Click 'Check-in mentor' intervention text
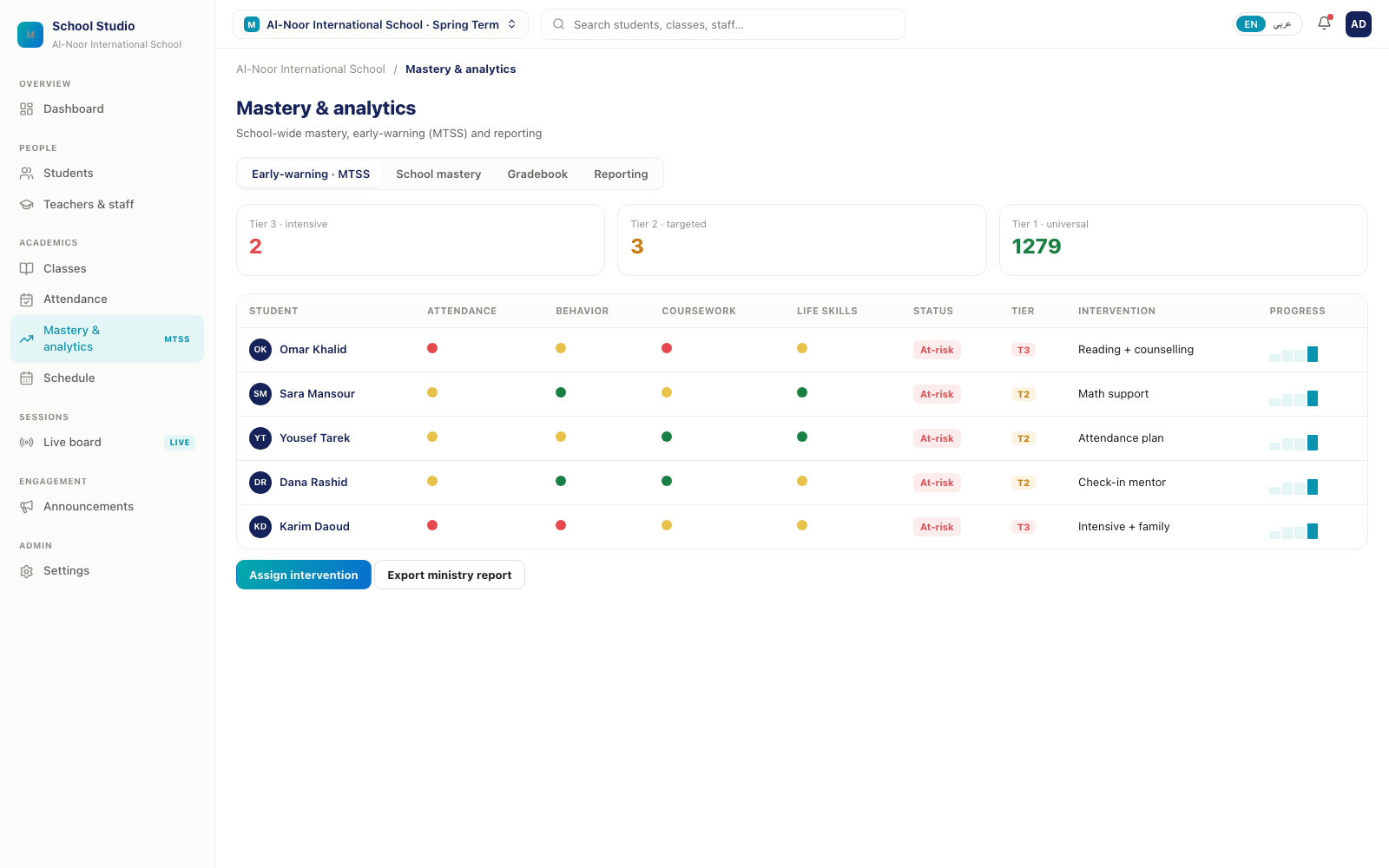1389x868 pixels. click(1122, 483)
